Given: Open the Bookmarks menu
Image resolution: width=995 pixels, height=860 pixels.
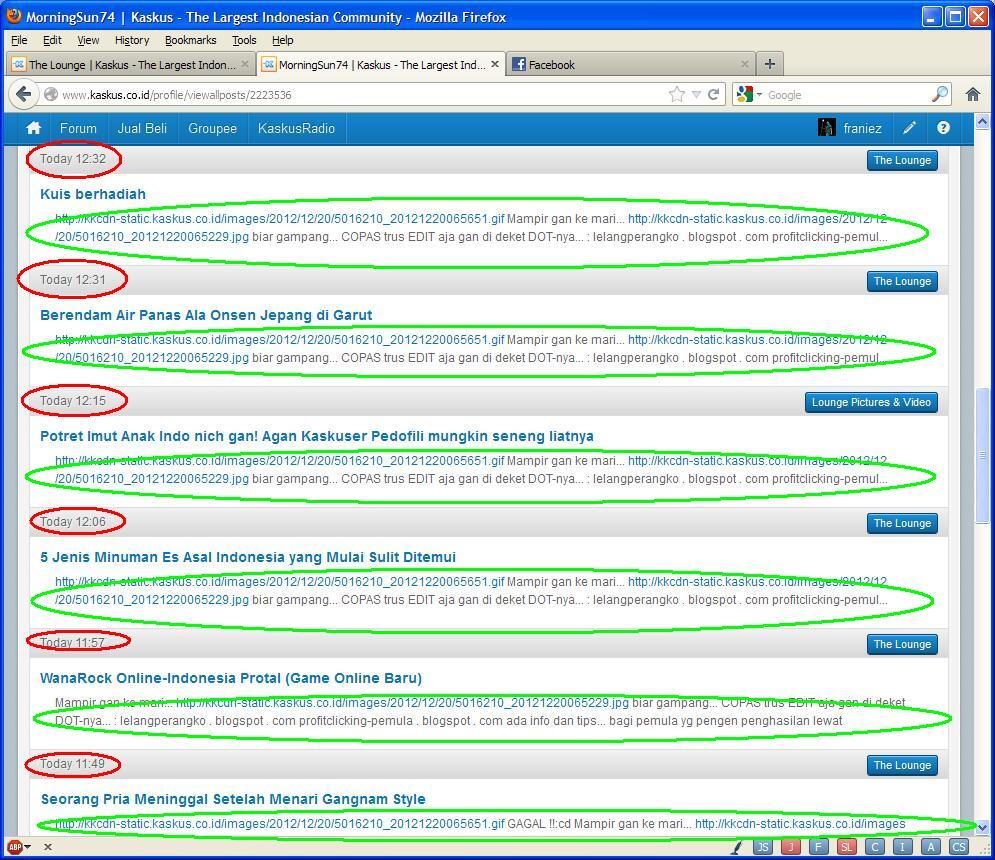Looking at the screenshot, I should 190,40.
